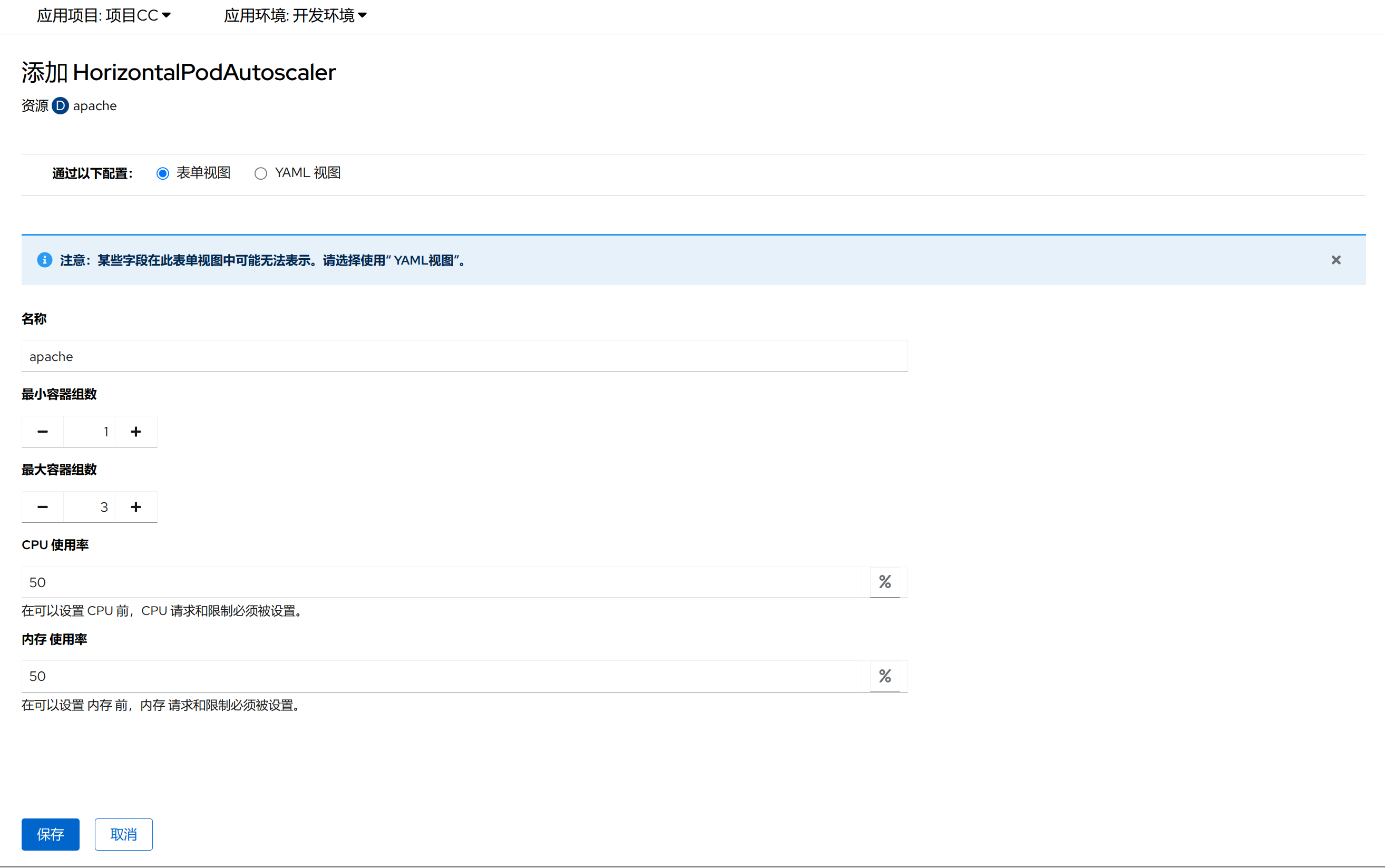1385x868 pixels.
Task: Increase the minimum pod count
Action: point(136,432)
